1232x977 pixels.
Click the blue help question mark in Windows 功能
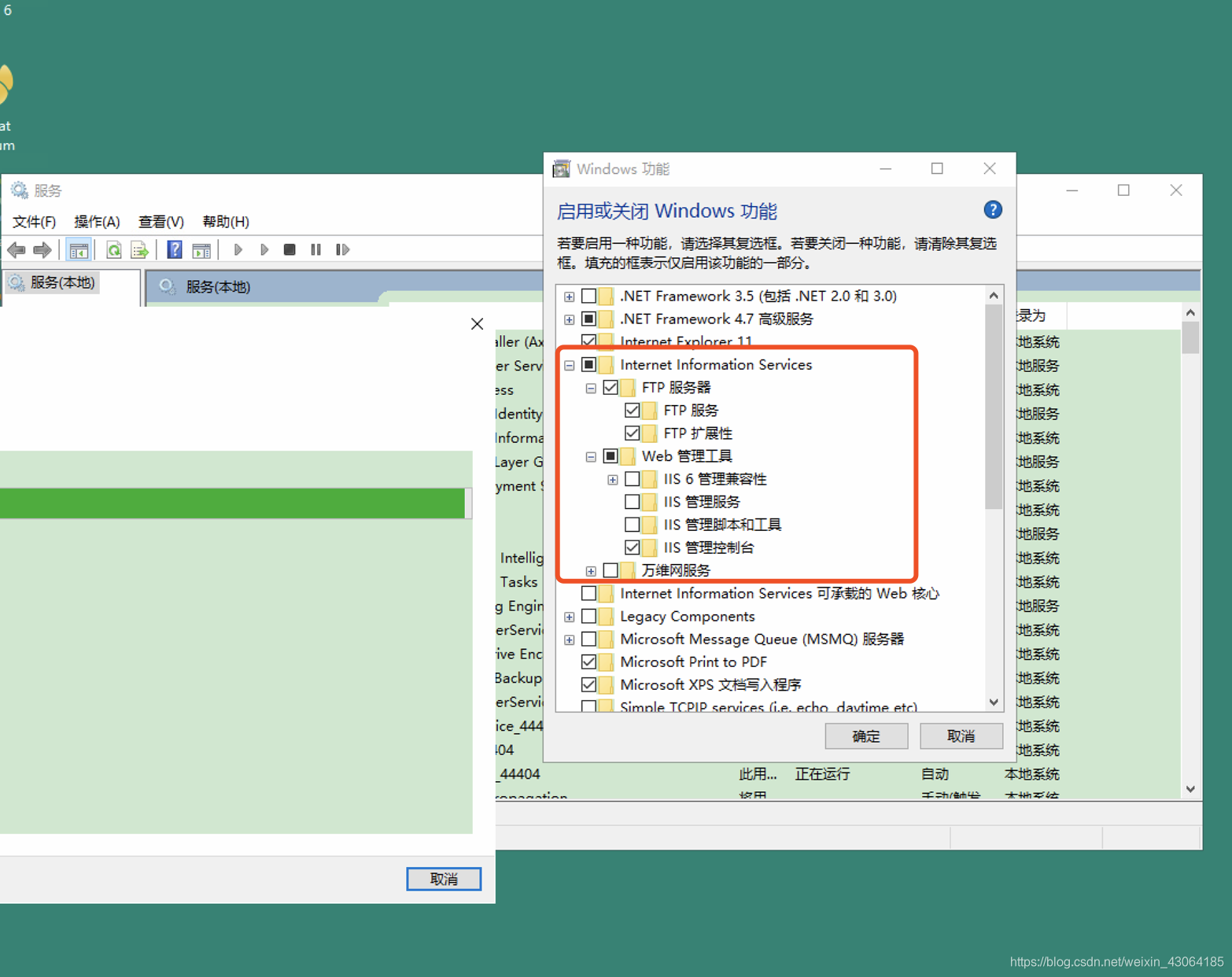point(993,210)
